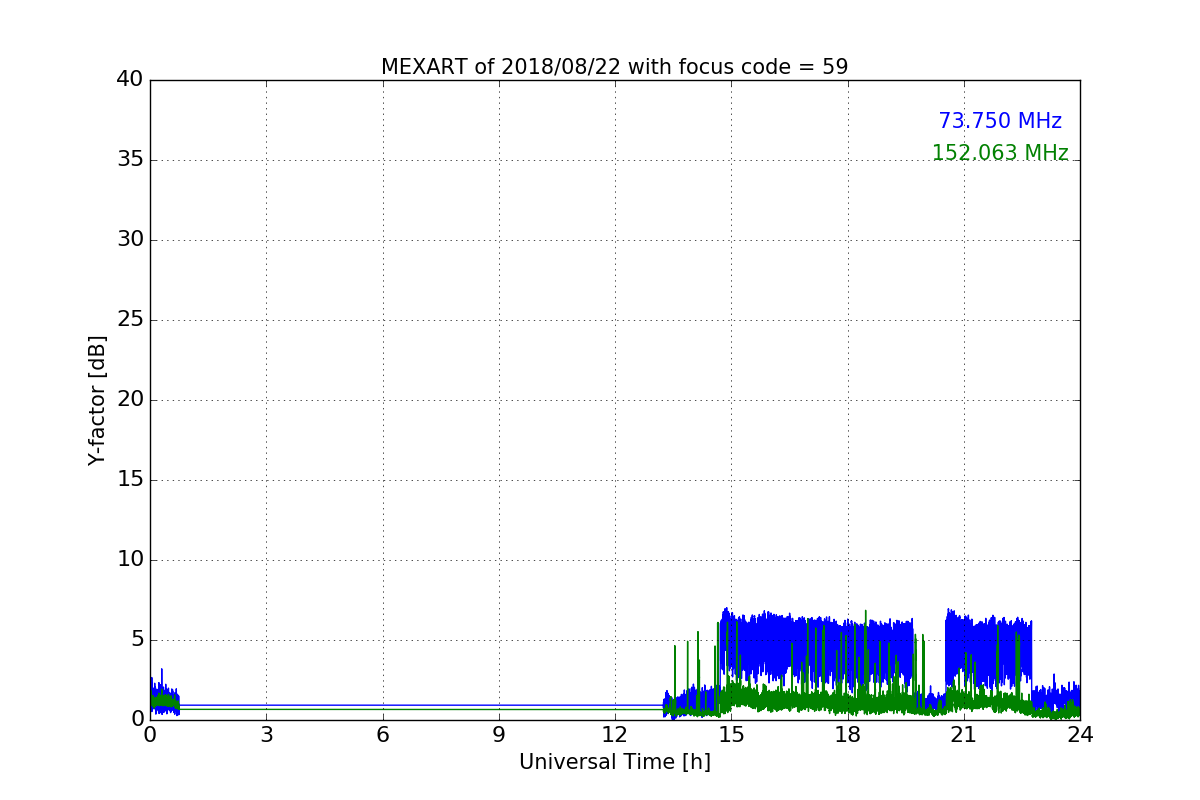The image size is (1200, 800).
Task: Click the y-axis tick value 5
Action: point(137,640)
